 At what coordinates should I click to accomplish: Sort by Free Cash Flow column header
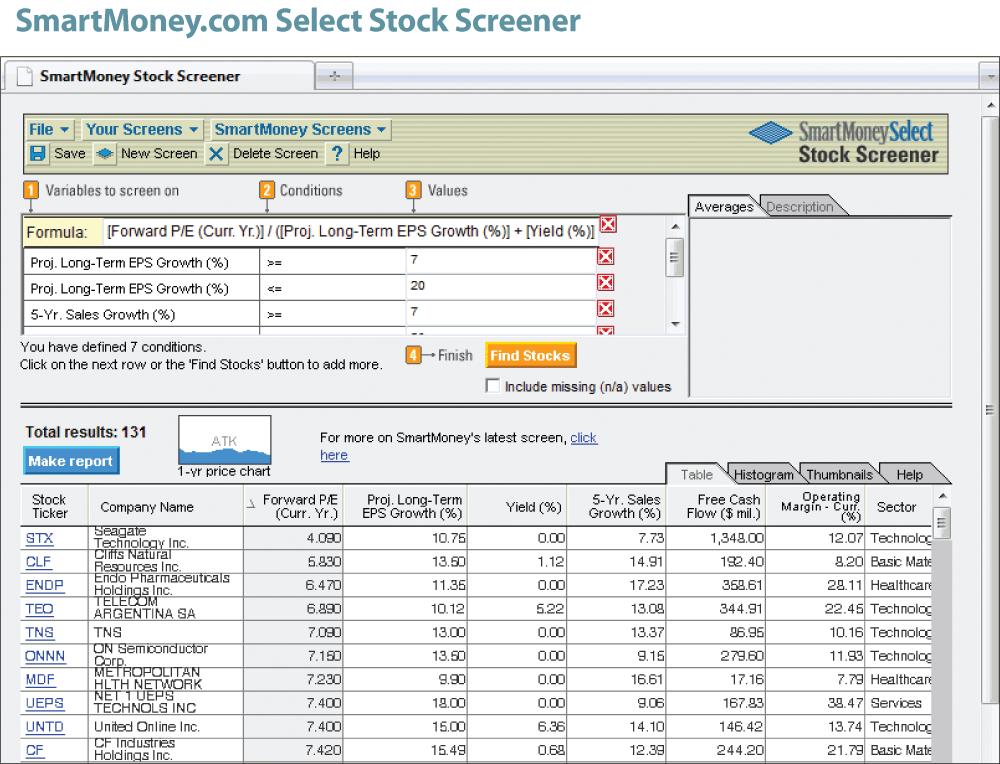pos(716,507)
